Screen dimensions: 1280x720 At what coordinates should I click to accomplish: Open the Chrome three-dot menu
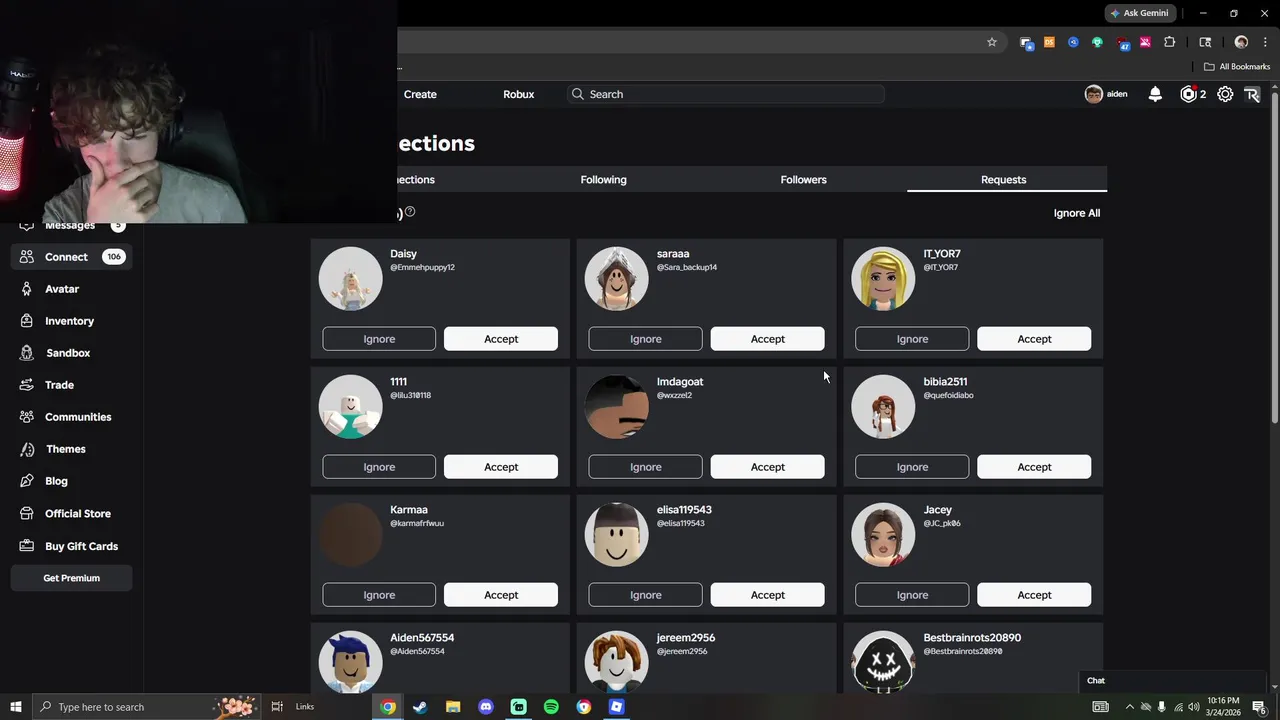point(1265,42)
